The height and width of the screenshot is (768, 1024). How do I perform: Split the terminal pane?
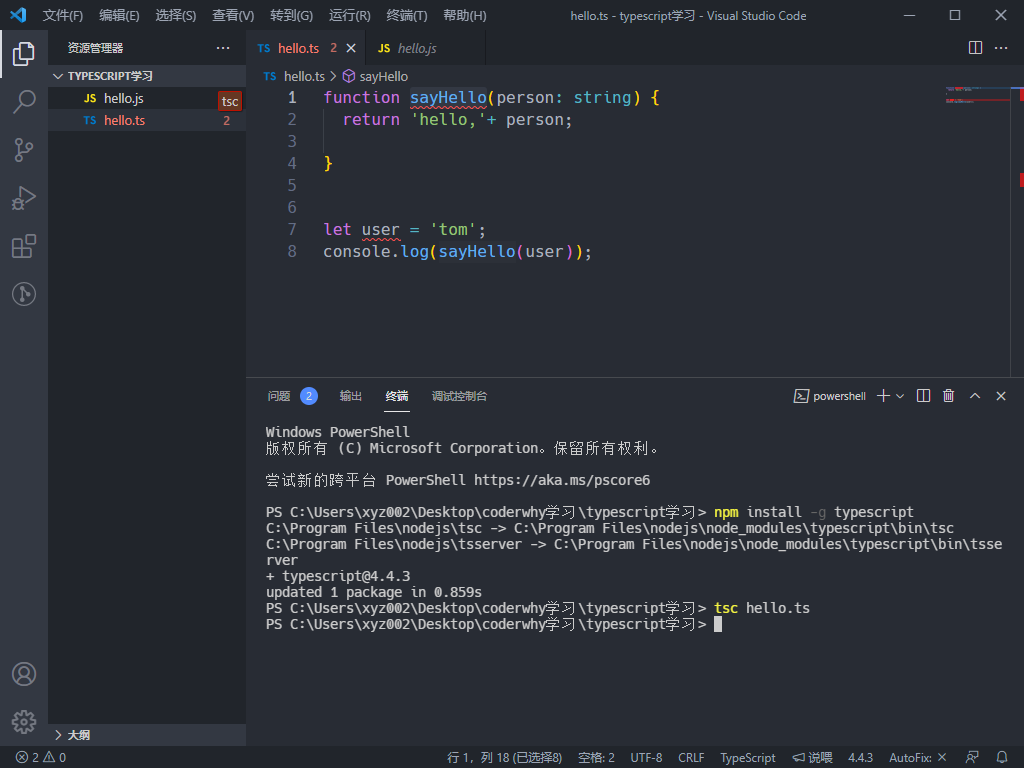[x=923, y=396]
